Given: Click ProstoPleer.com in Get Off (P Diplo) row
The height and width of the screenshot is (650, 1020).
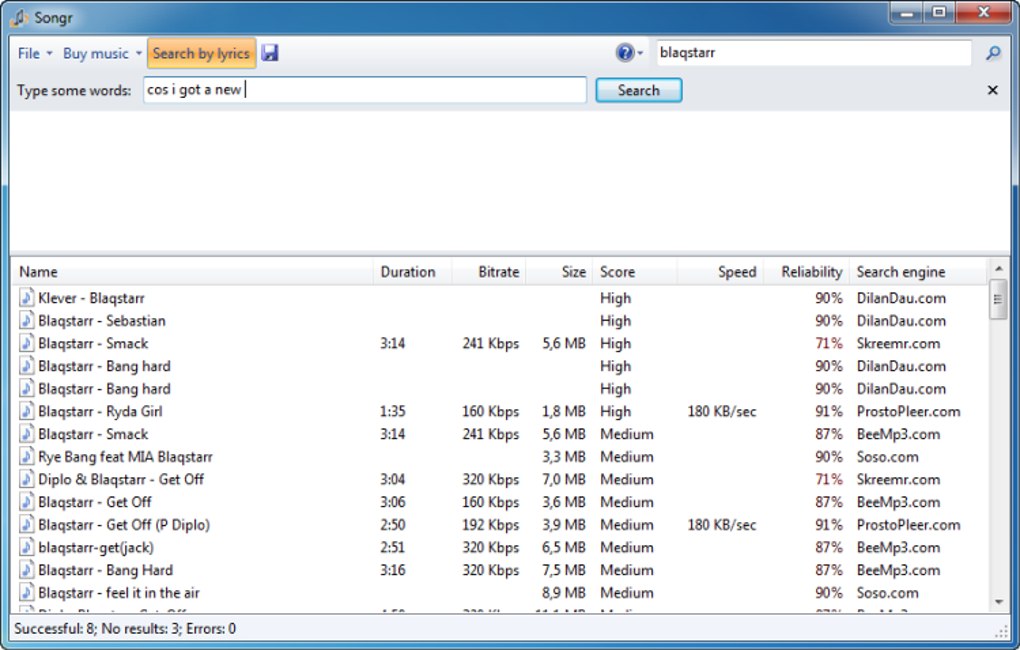Looking at the screenshot, I should (908, 524).
